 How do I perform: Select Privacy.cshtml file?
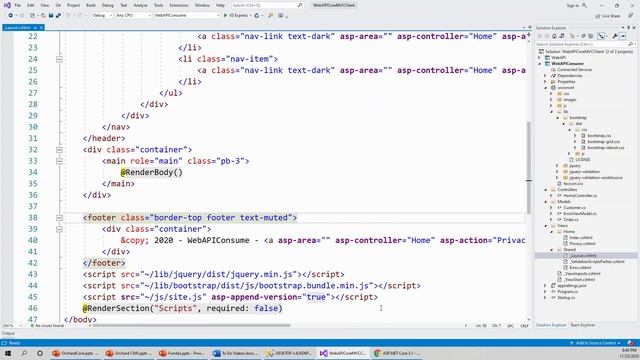pyautogui.click(x=582, y=244)
